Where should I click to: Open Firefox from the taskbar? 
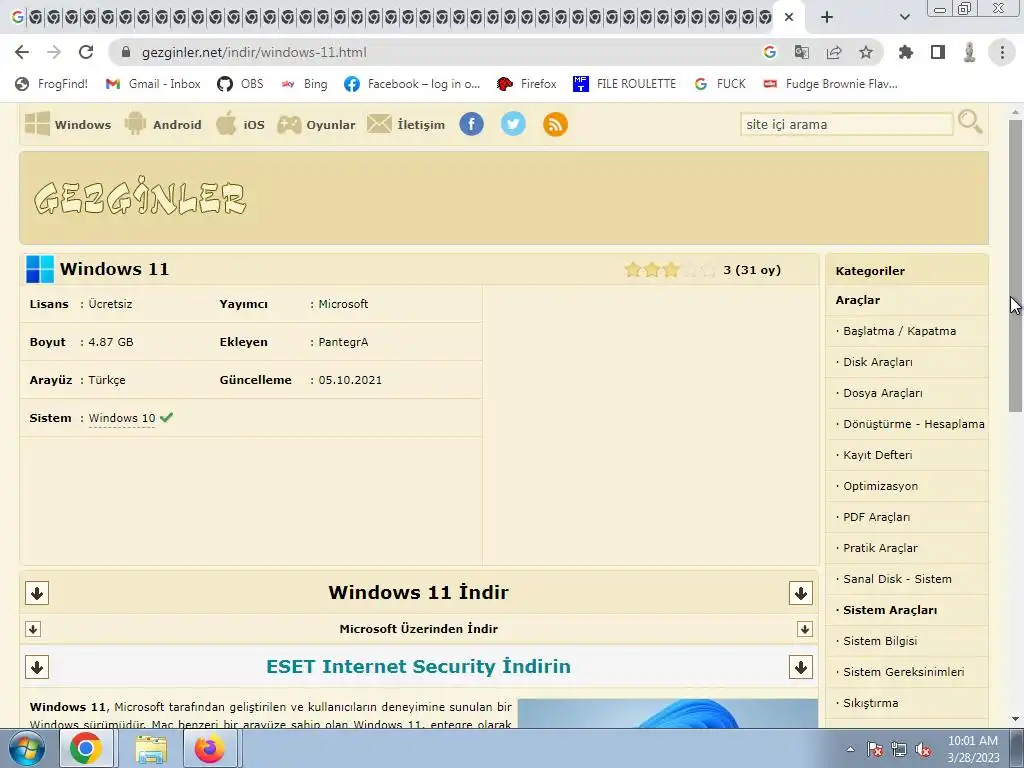[x=210, y=748]
